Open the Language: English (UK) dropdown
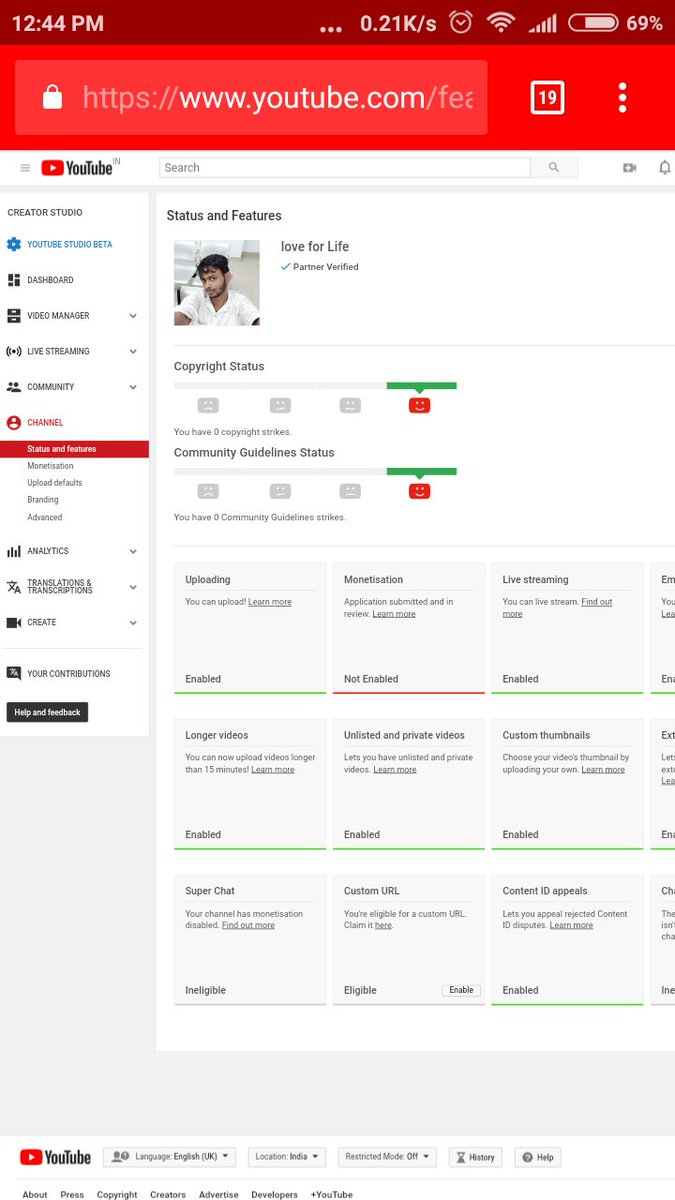675x1200 pixels. tap(170, 1157)
